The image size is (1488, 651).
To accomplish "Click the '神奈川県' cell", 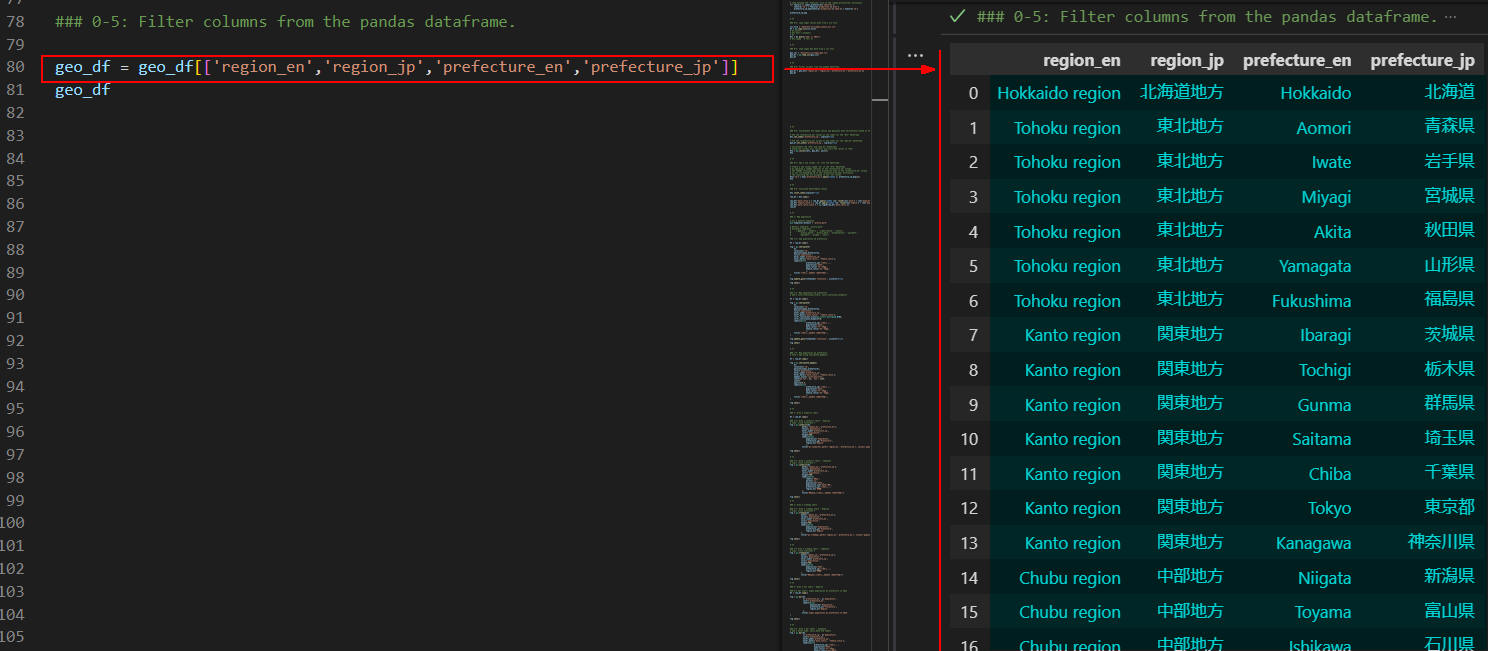I will point(1441,542).
